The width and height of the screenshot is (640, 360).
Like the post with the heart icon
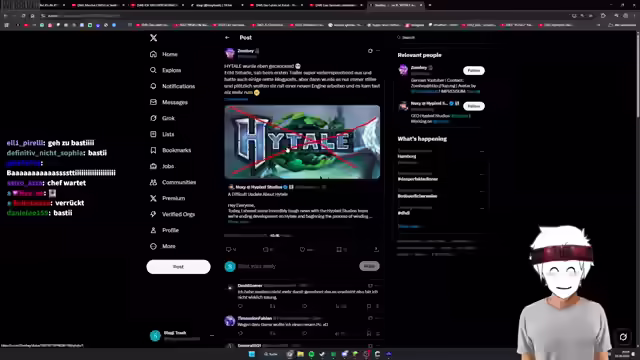click(302, 249)
